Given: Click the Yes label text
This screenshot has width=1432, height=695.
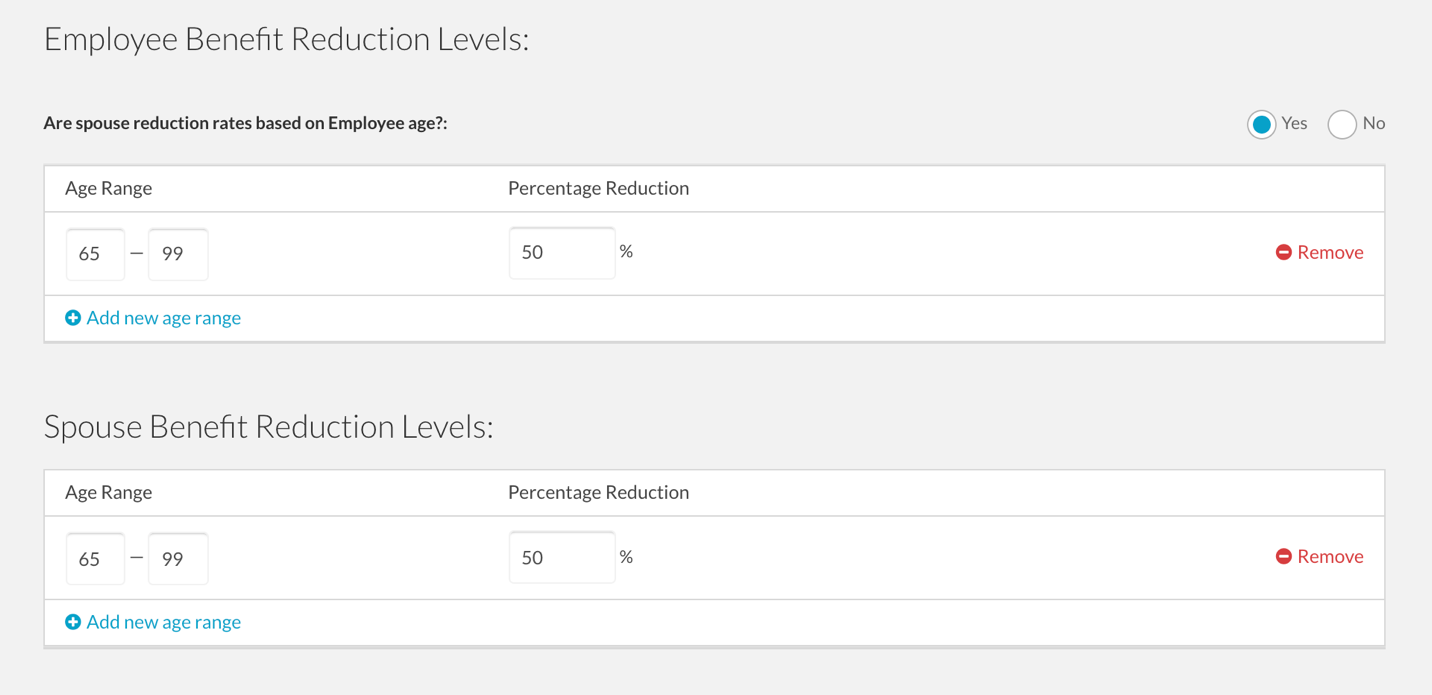Looking at the screenshot, I should [1294, 123].
